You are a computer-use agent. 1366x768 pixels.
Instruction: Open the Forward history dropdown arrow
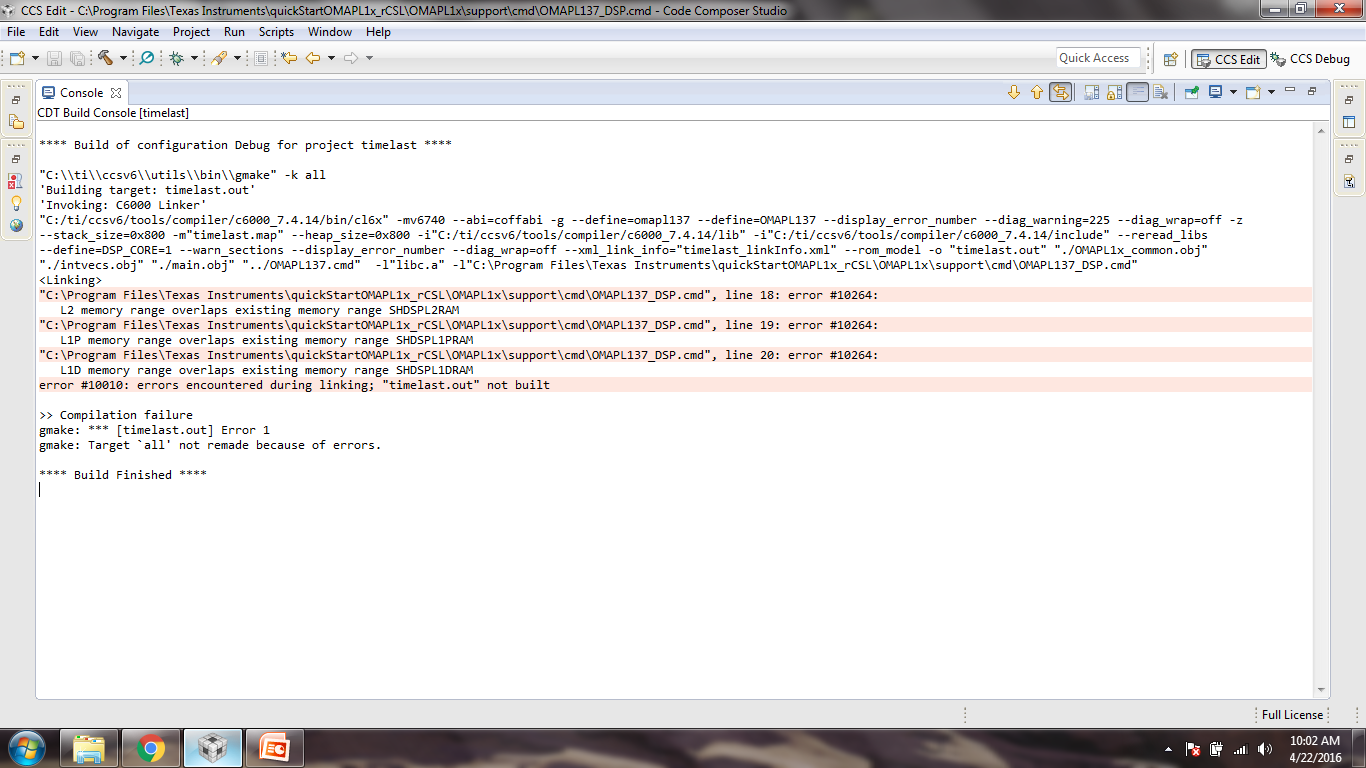369,58
